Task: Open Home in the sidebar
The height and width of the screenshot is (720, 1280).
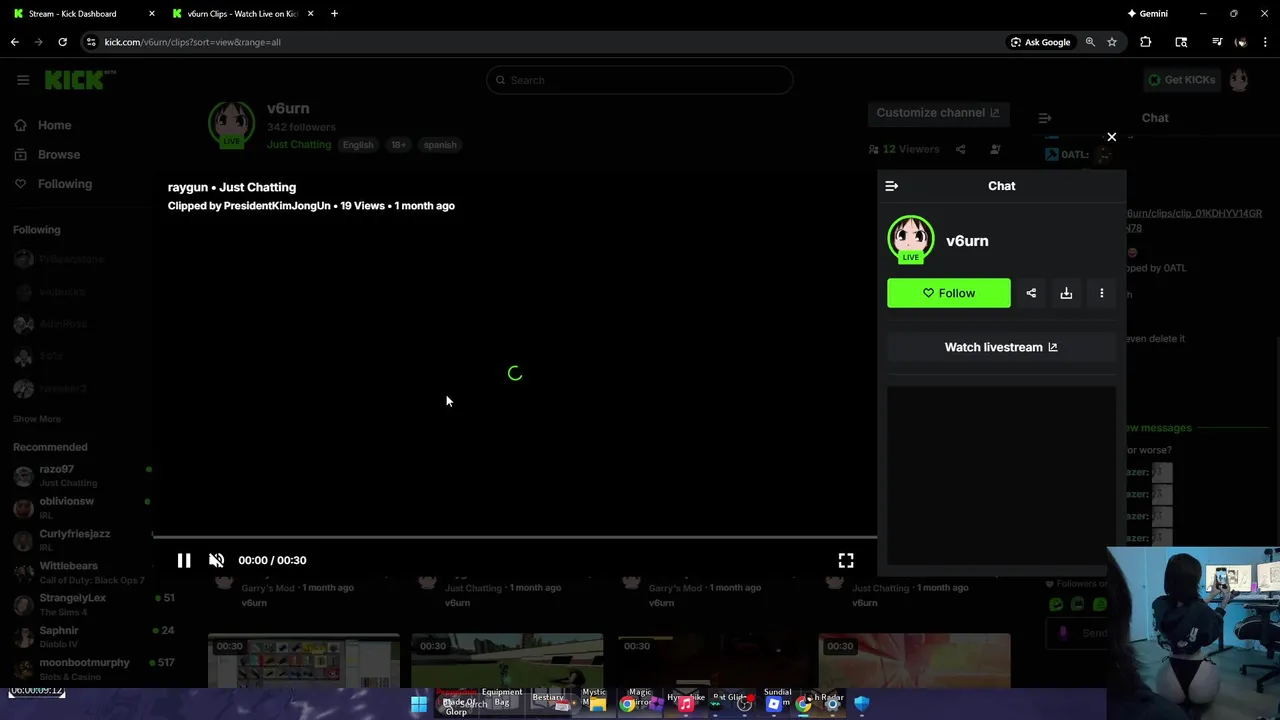Action: pos(55,125)
